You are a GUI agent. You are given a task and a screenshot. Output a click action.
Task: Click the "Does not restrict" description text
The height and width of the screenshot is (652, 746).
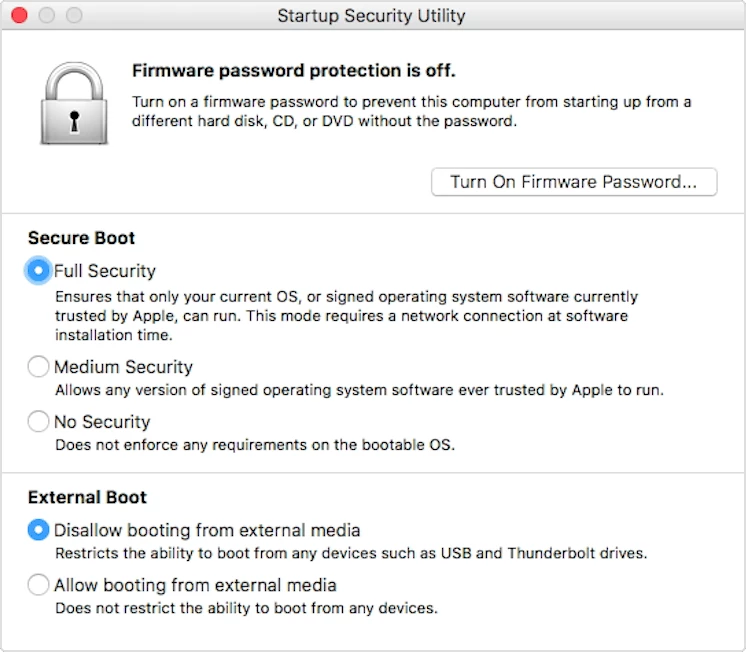[246, 608]
